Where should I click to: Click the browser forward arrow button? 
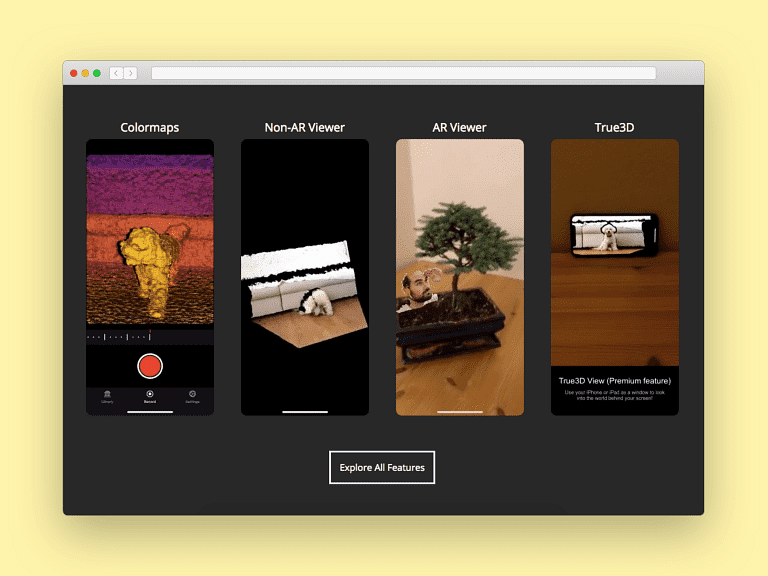tap(130, 73)
